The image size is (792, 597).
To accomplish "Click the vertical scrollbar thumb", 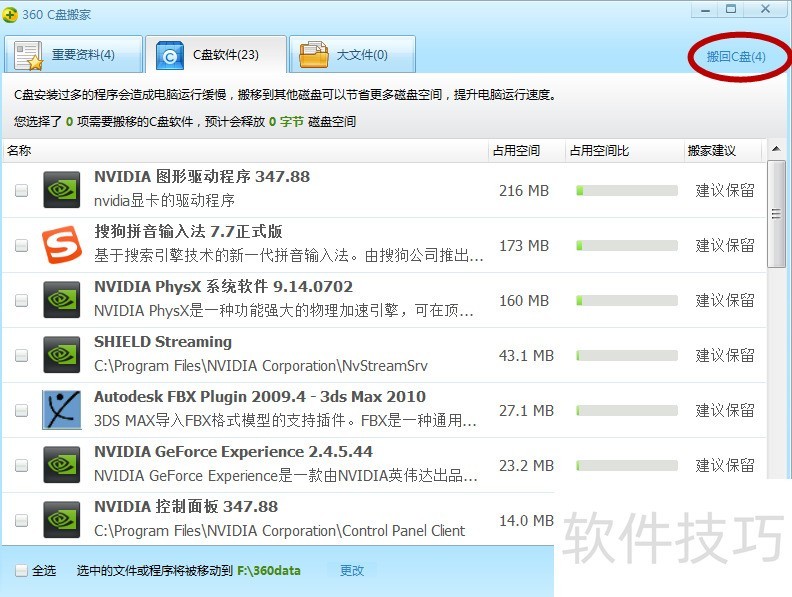I will 776,214.
